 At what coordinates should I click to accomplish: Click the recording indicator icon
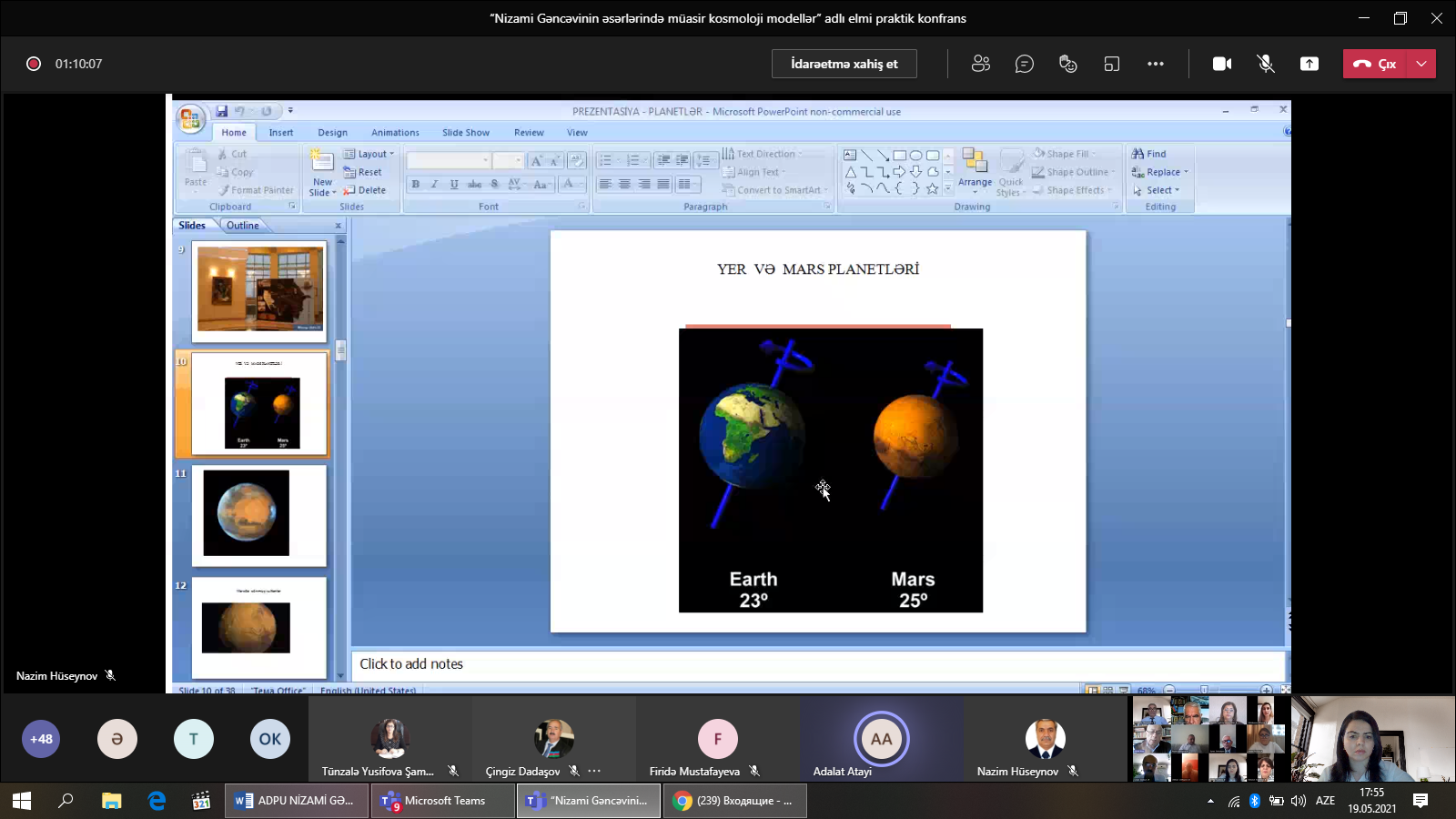tap(34, 64)
